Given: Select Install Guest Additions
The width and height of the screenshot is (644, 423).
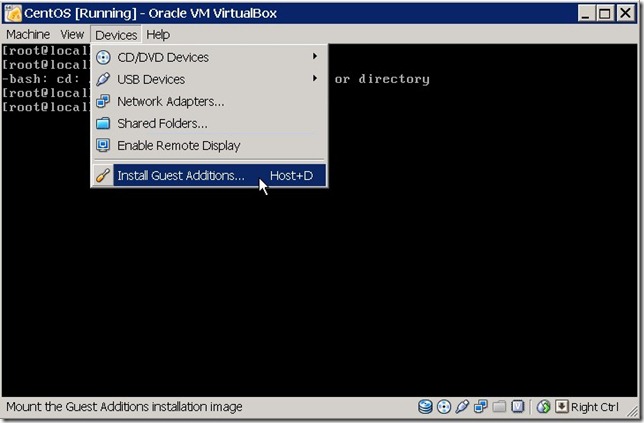Looking at the screenshot, I should [x=209, y=175].
